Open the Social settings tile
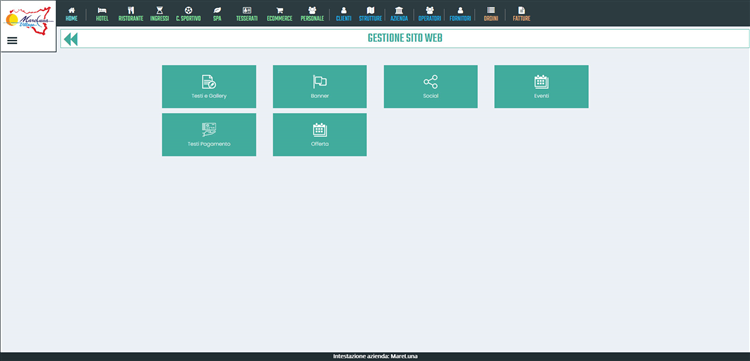Viewport: 750px width, 361px height. click(430, 87)
